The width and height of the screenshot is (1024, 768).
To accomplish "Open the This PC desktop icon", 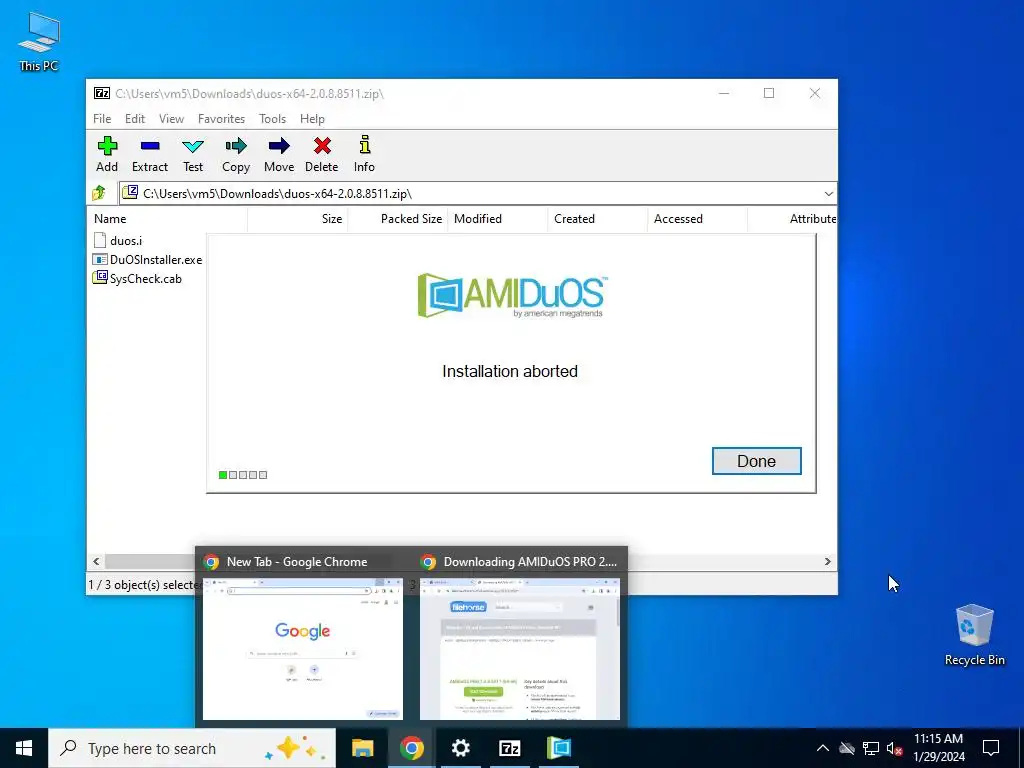I will [39, 42].
